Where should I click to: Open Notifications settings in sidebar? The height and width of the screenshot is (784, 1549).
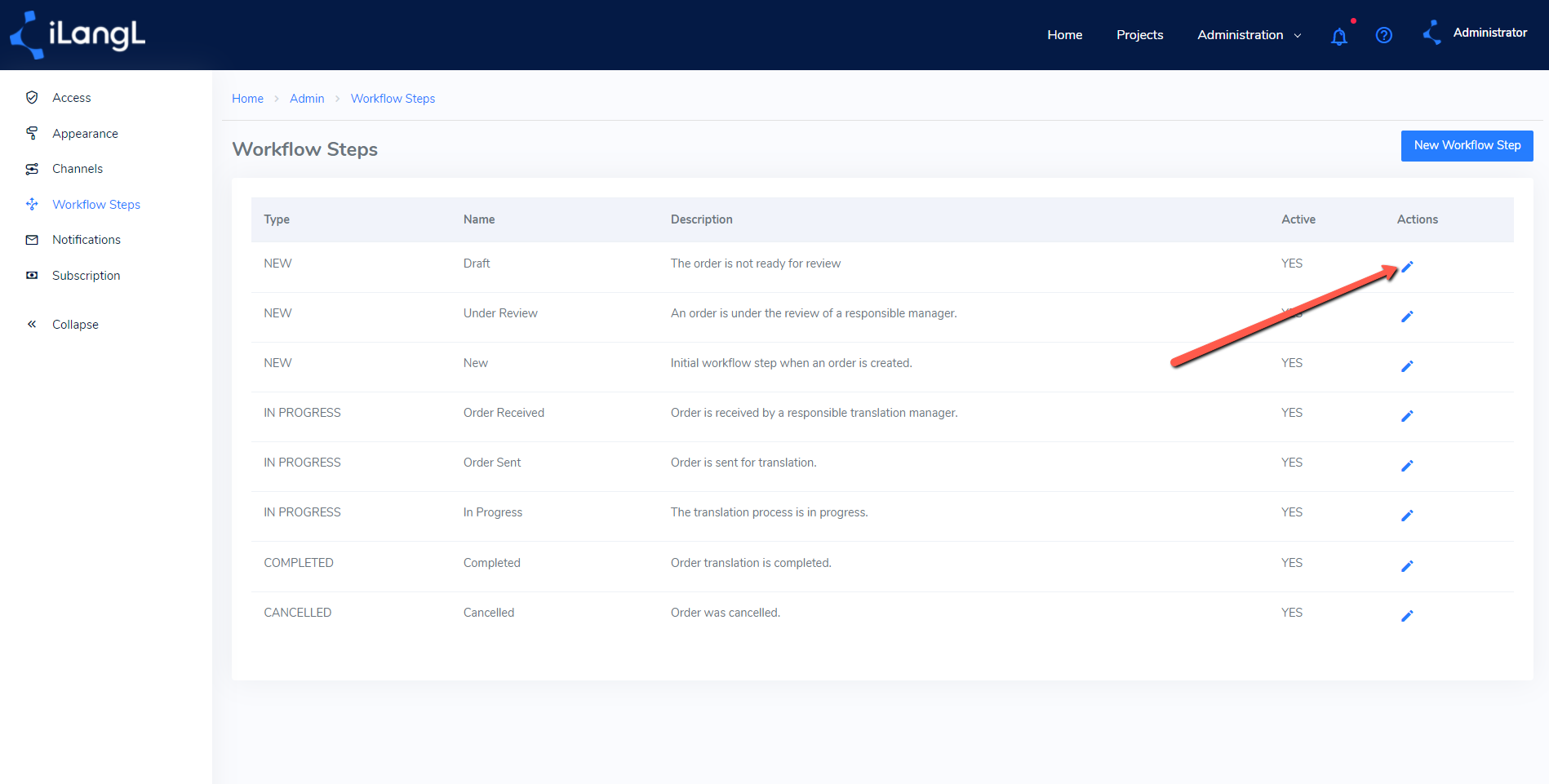(x=87, y=240)
